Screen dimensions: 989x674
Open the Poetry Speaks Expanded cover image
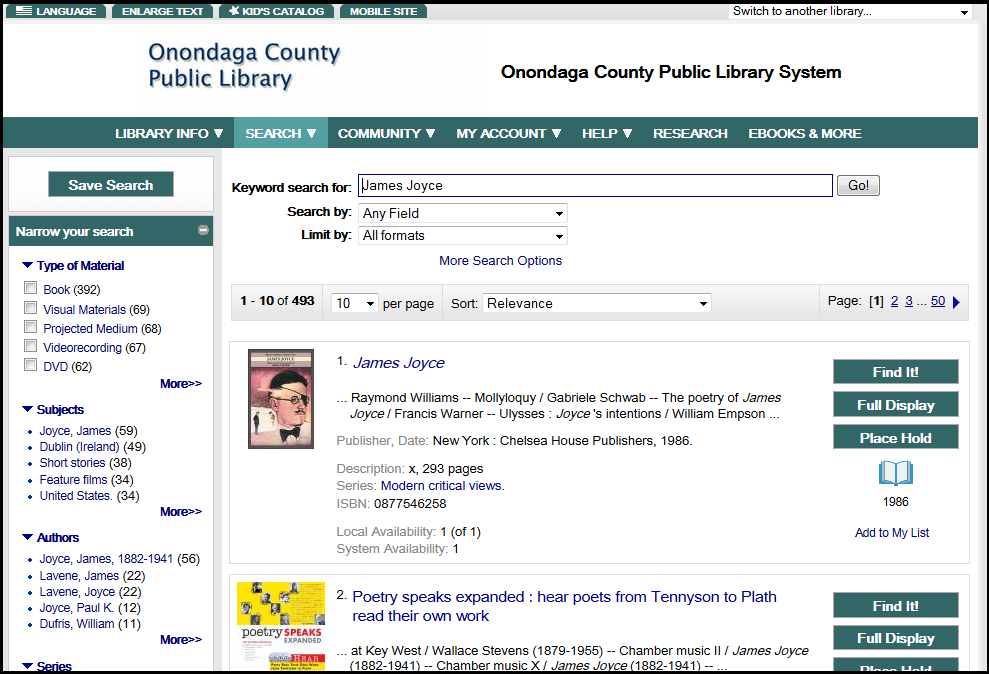tap(281, 626)
